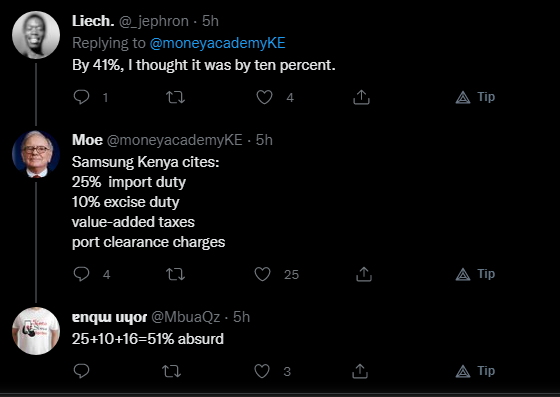The image size is (560, 397).
Task: Like the 51% absurd tweet
Action: (x=262, y=371)
